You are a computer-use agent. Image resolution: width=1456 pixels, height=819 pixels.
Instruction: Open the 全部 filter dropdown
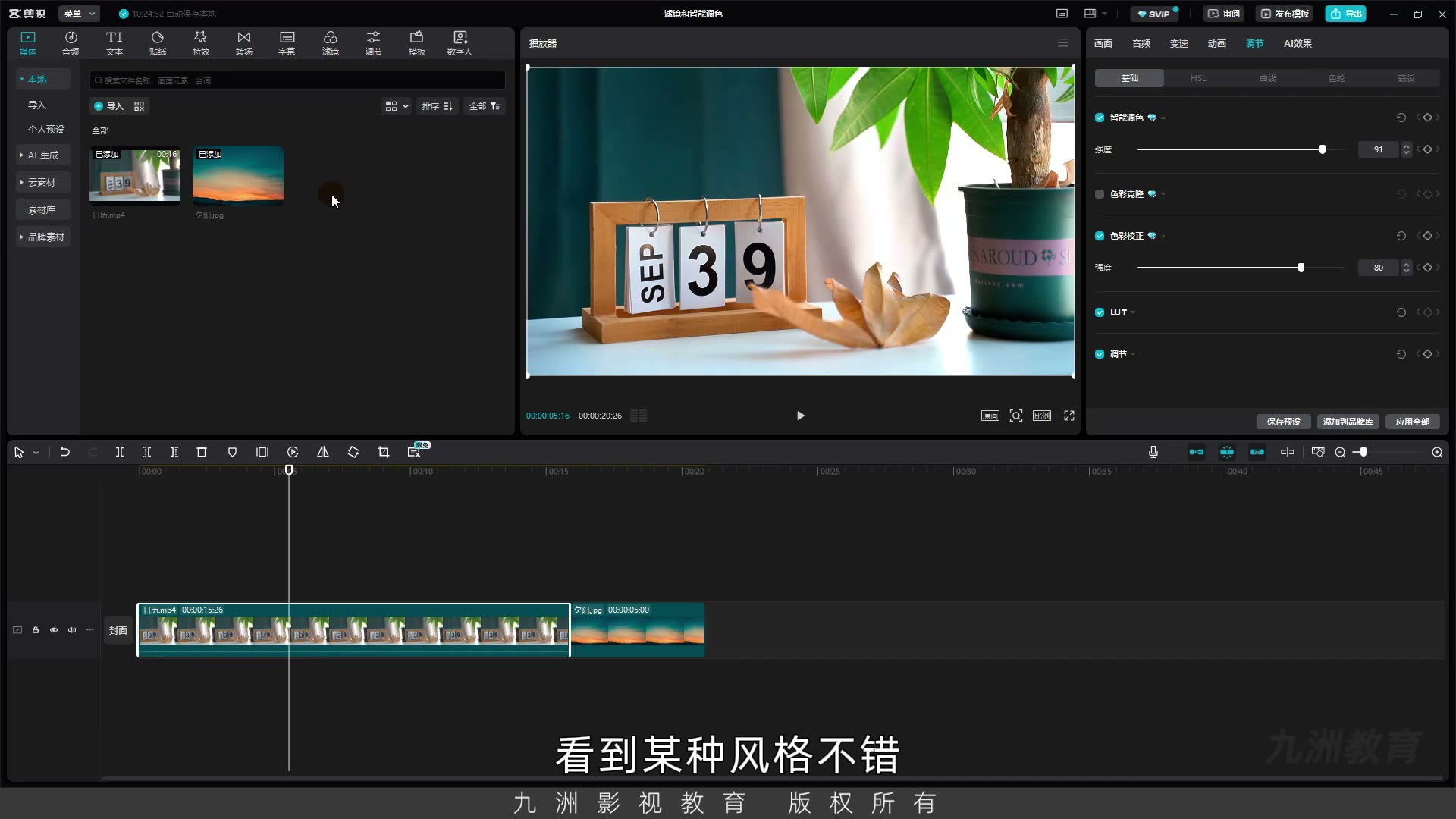coord(485,106)
